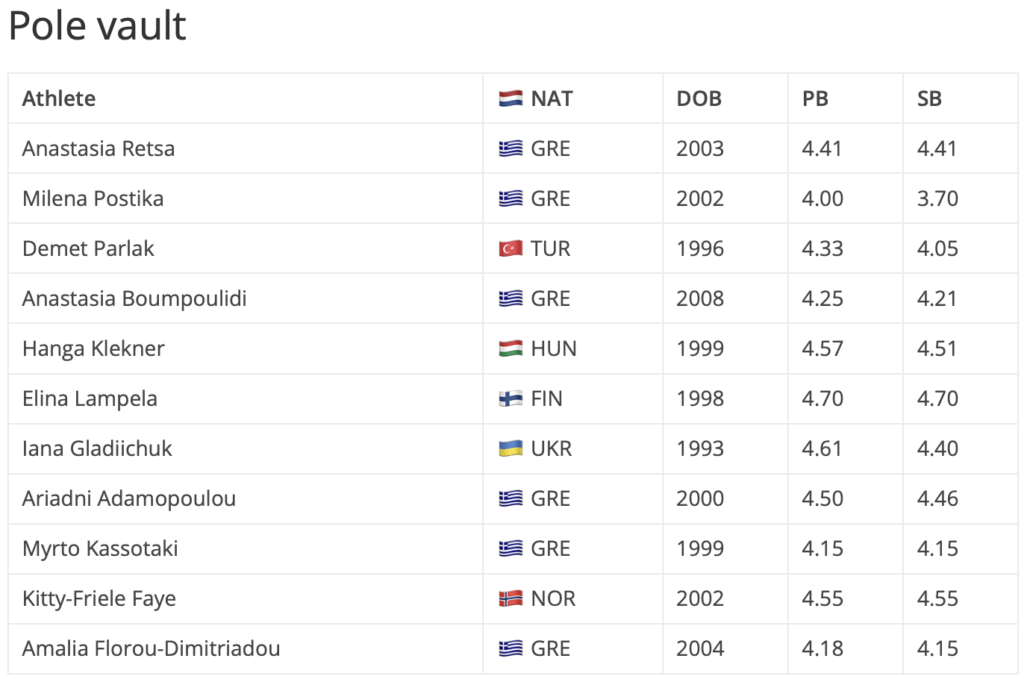
Task: Click the Greek flag in Amalia Florou-Dimitriadou's row
Action: pyautogui.click(x=510, y=649)
